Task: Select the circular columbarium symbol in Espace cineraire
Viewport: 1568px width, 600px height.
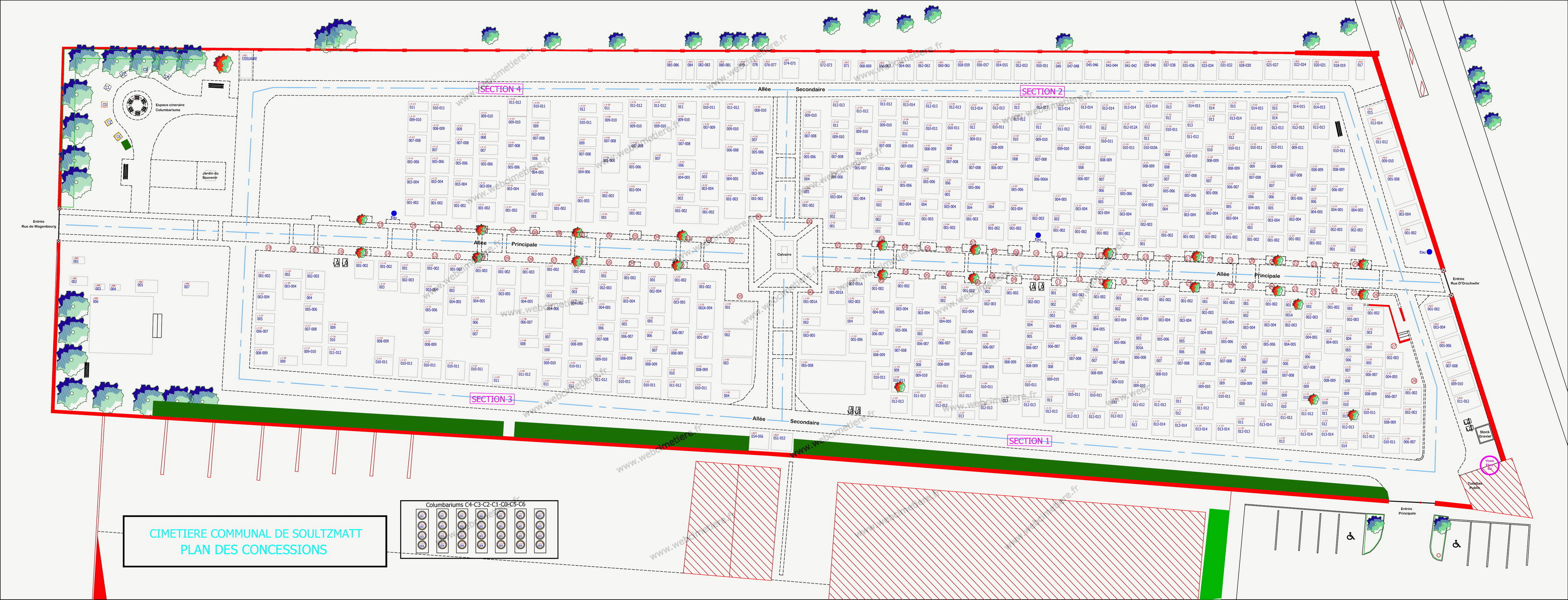Action: point(138,105)
